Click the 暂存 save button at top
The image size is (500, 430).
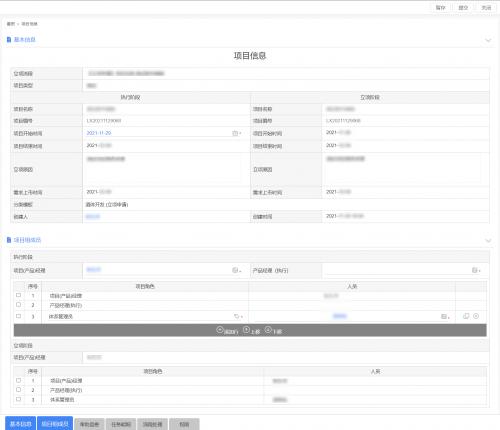pos(441,8)
